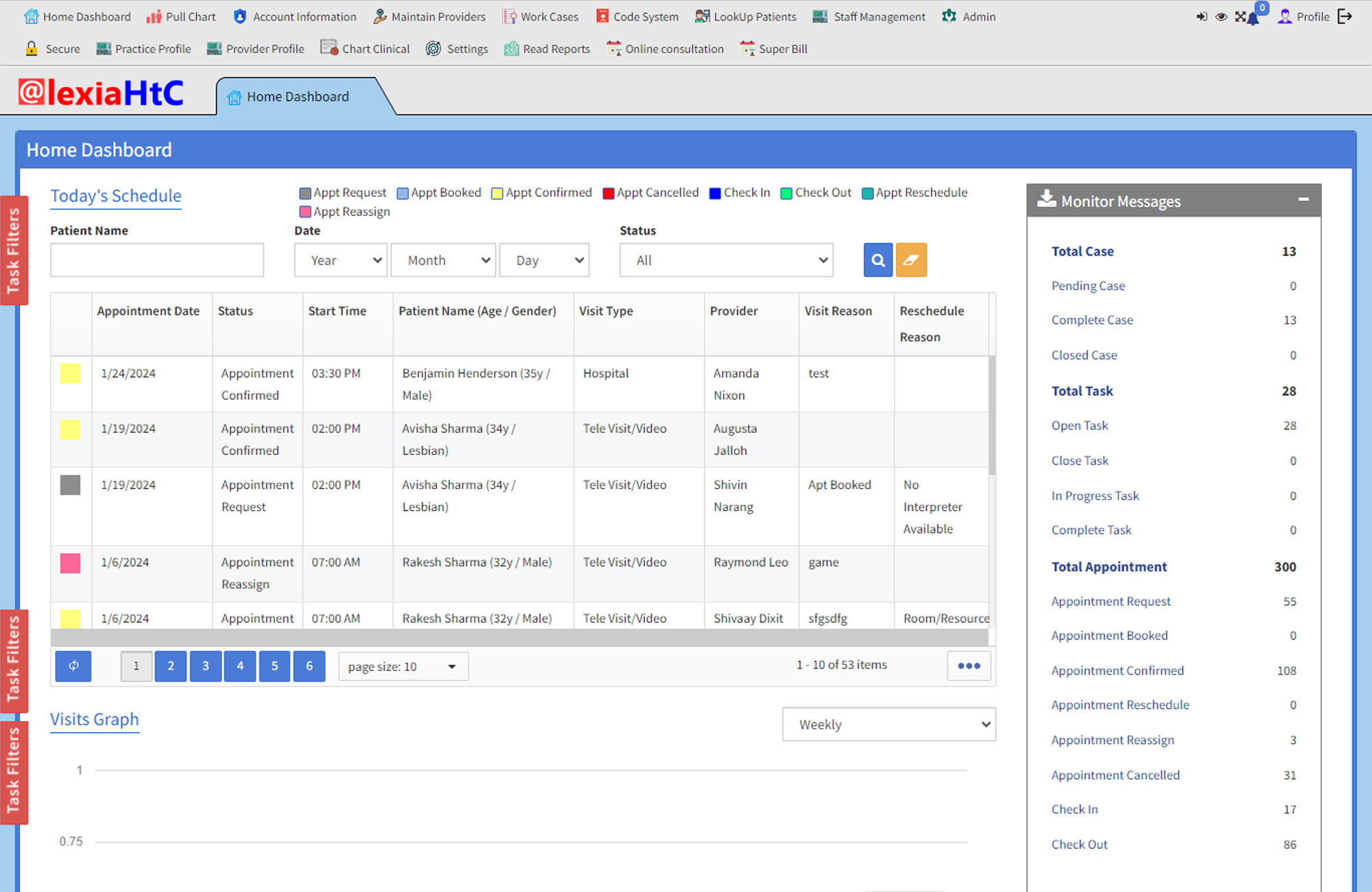
Task: Open Chart Clinical
Action: point(365,49)
